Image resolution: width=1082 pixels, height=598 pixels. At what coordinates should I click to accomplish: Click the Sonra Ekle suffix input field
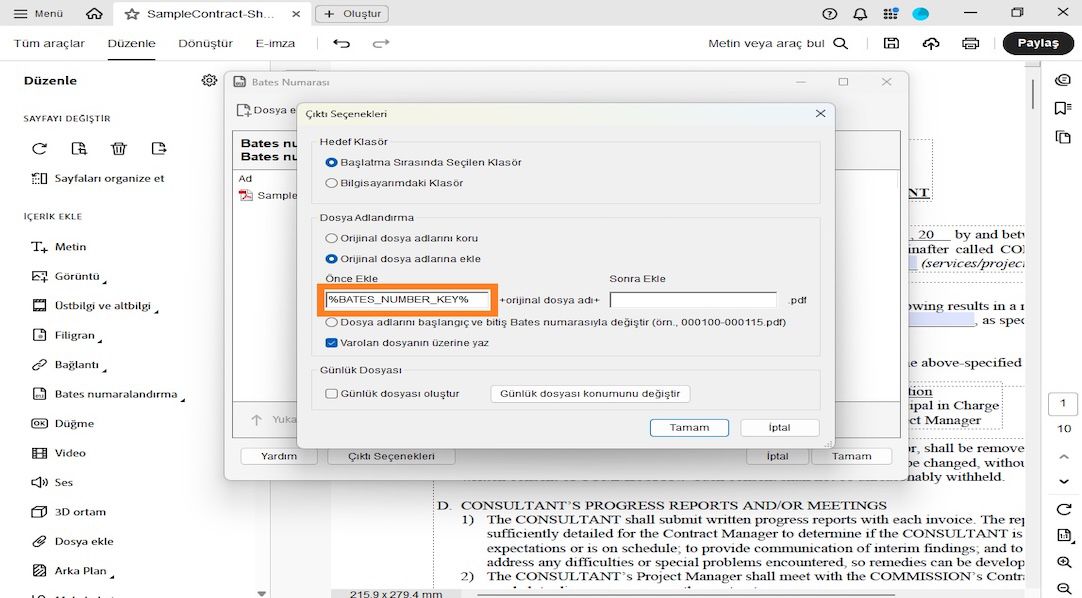(693, 300)
